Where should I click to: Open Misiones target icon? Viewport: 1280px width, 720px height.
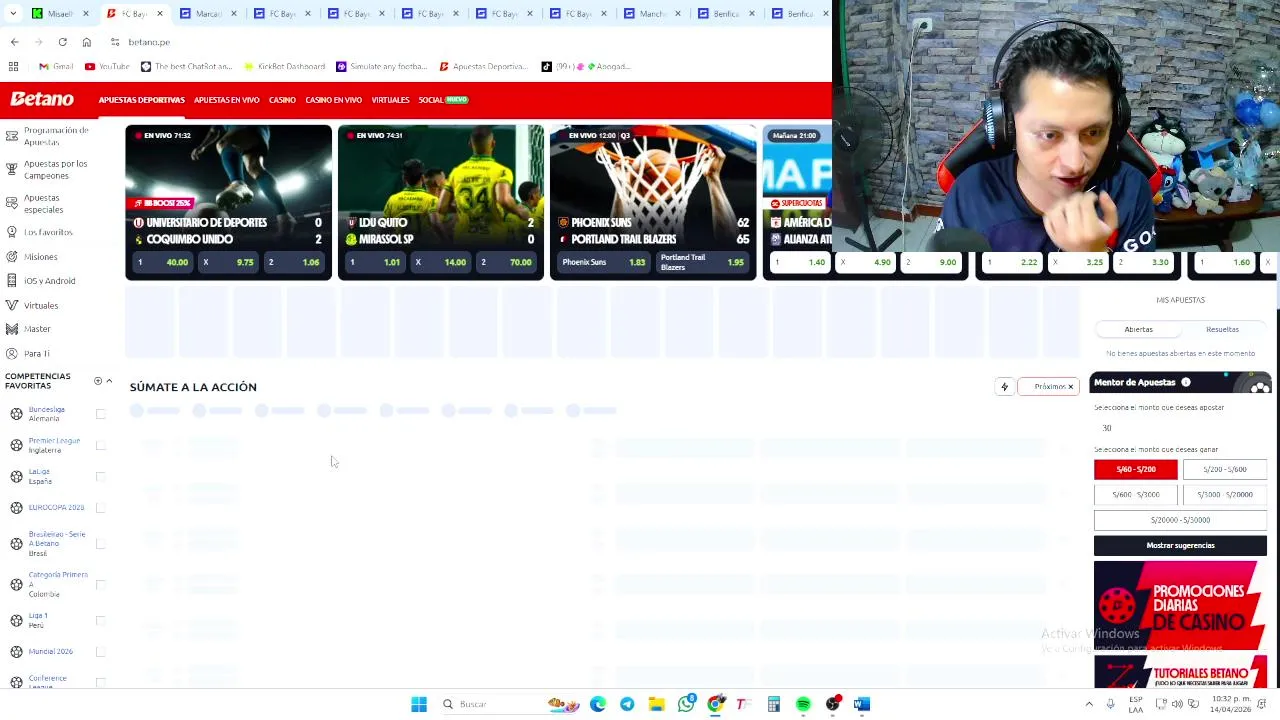coord(12,257)
